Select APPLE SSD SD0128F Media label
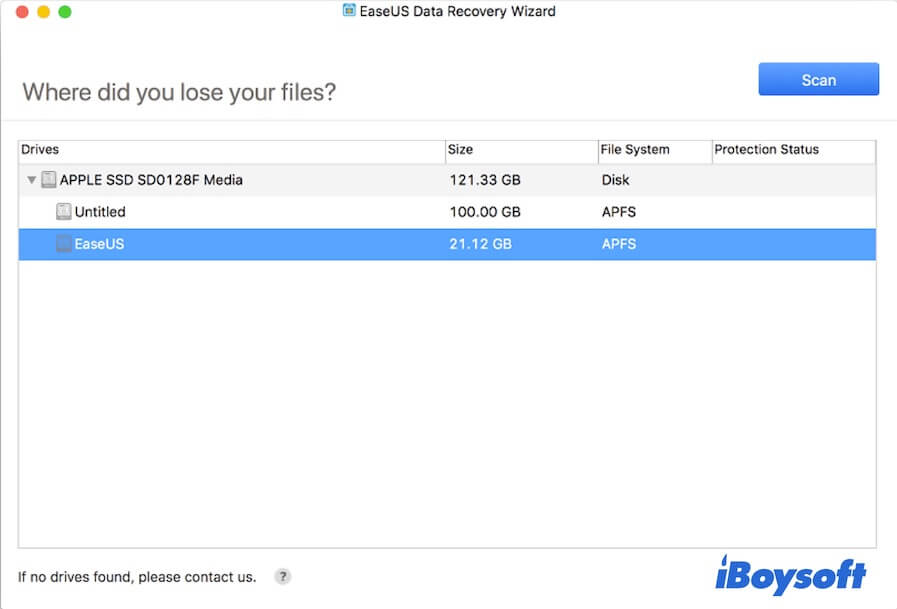This screenshot has width=897, height=609. pyautogui.click(x=151, y=180)
